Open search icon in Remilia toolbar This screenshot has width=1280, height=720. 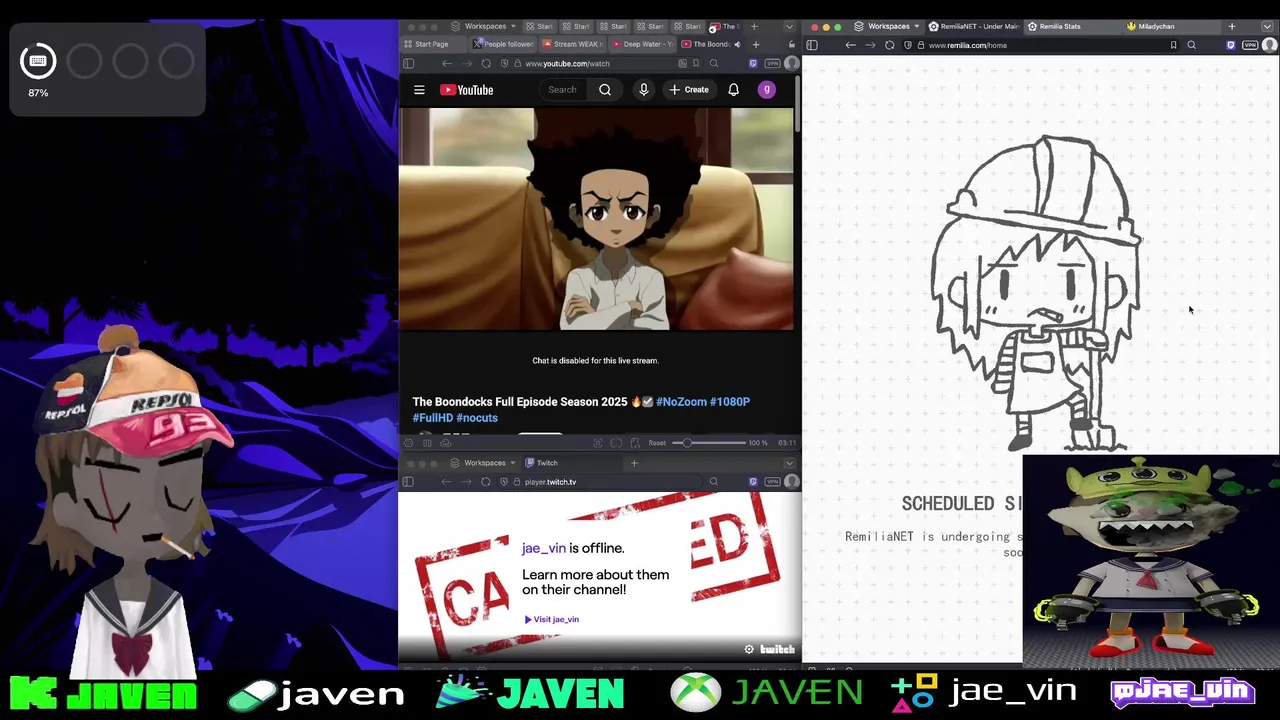point(1191,45)
